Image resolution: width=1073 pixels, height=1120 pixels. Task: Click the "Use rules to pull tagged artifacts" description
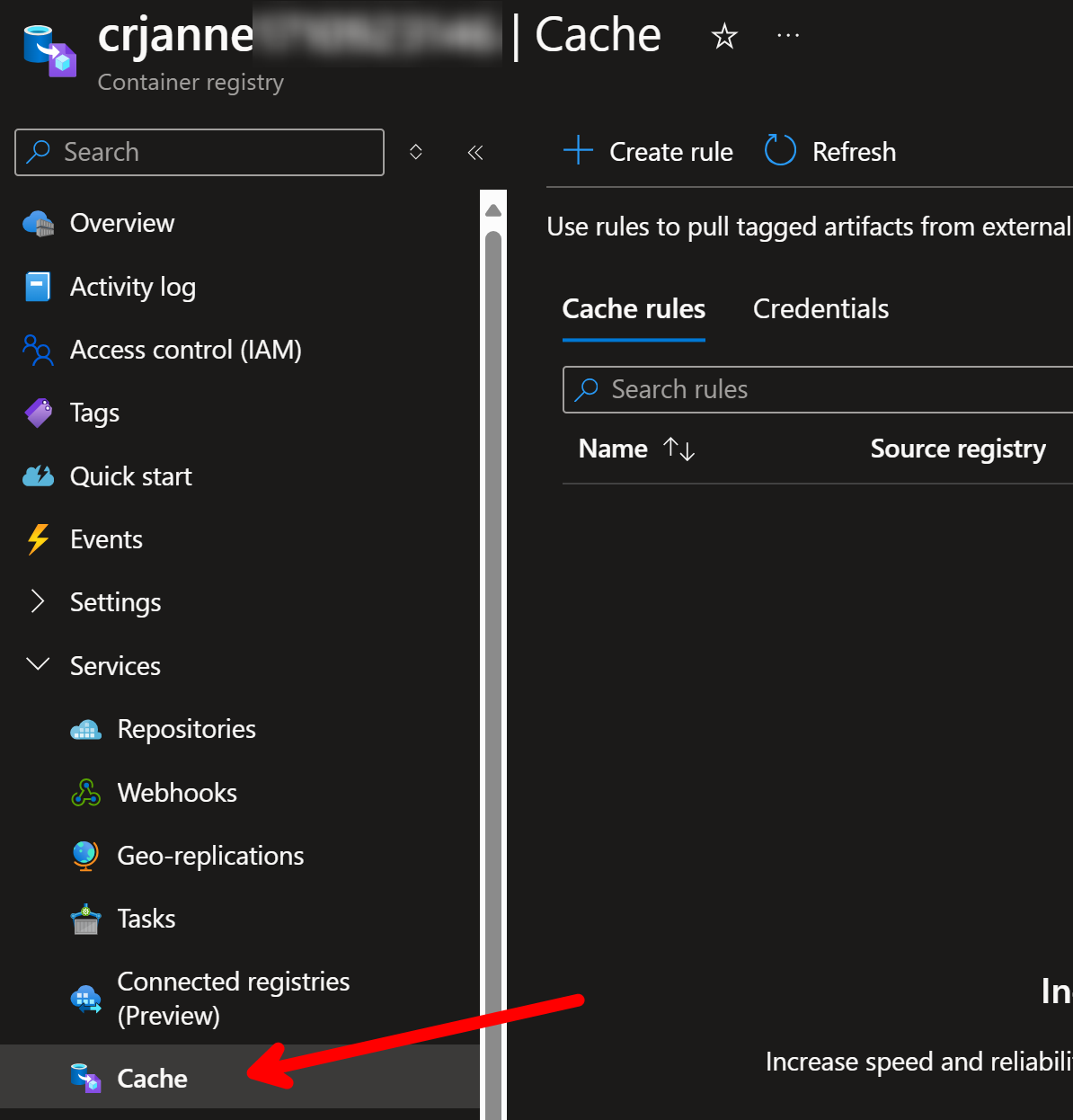[810, 227]
